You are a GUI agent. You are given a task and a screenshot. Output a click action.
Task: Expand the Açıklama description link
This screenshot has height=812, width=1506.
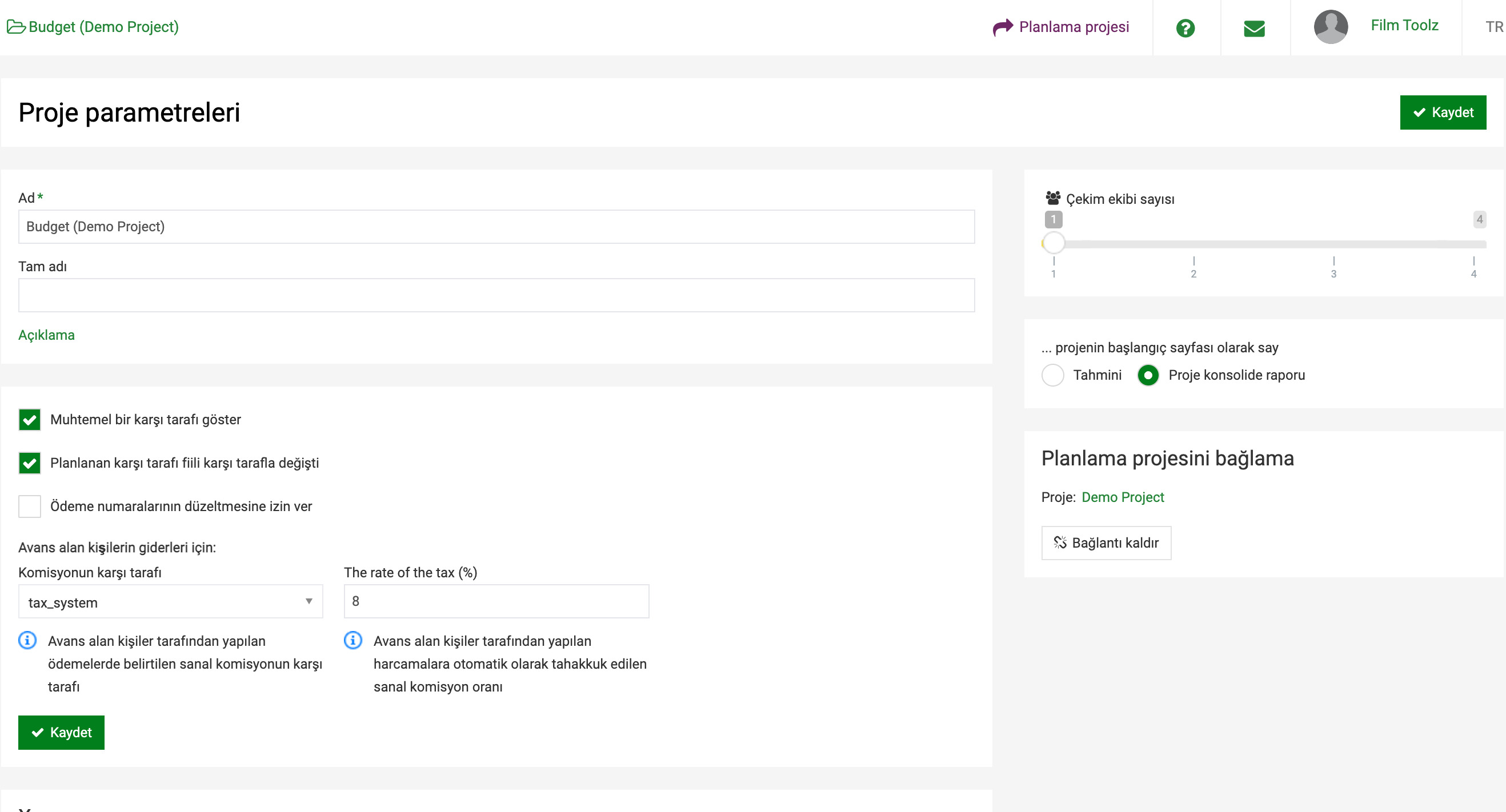point(46,335)
